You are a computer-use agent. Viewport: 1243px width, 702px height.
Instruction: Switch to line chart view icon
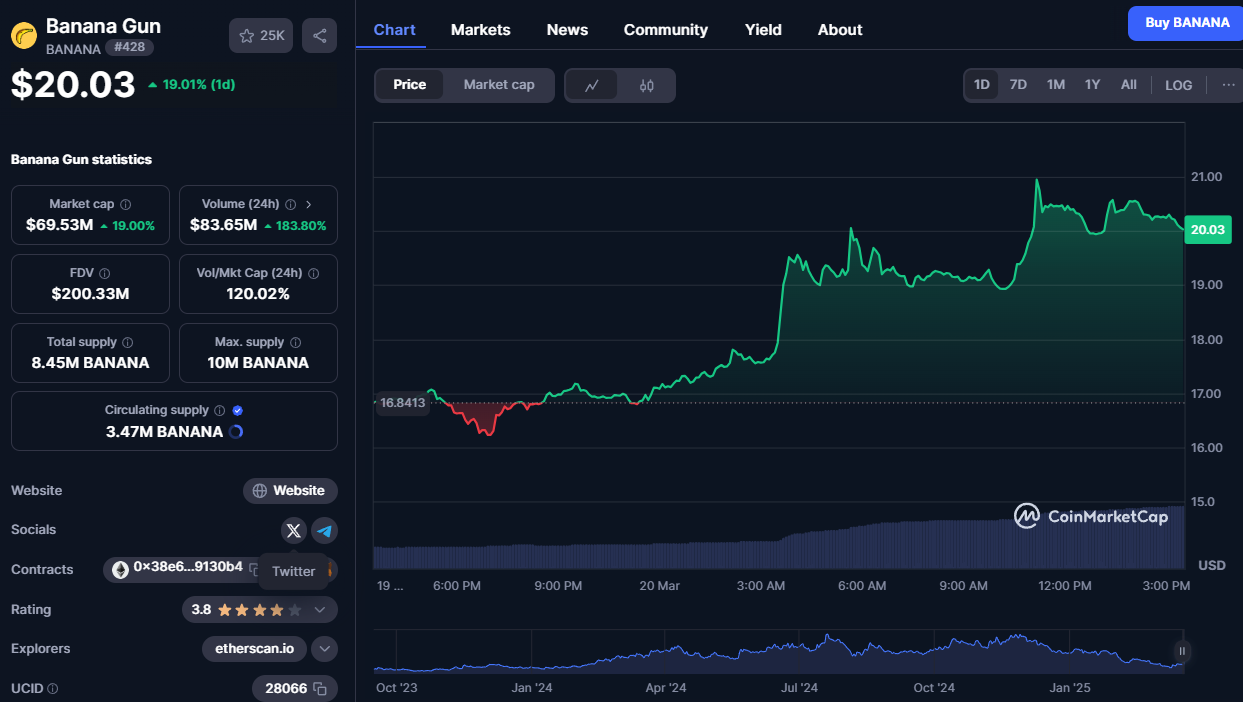click(592, 86)
